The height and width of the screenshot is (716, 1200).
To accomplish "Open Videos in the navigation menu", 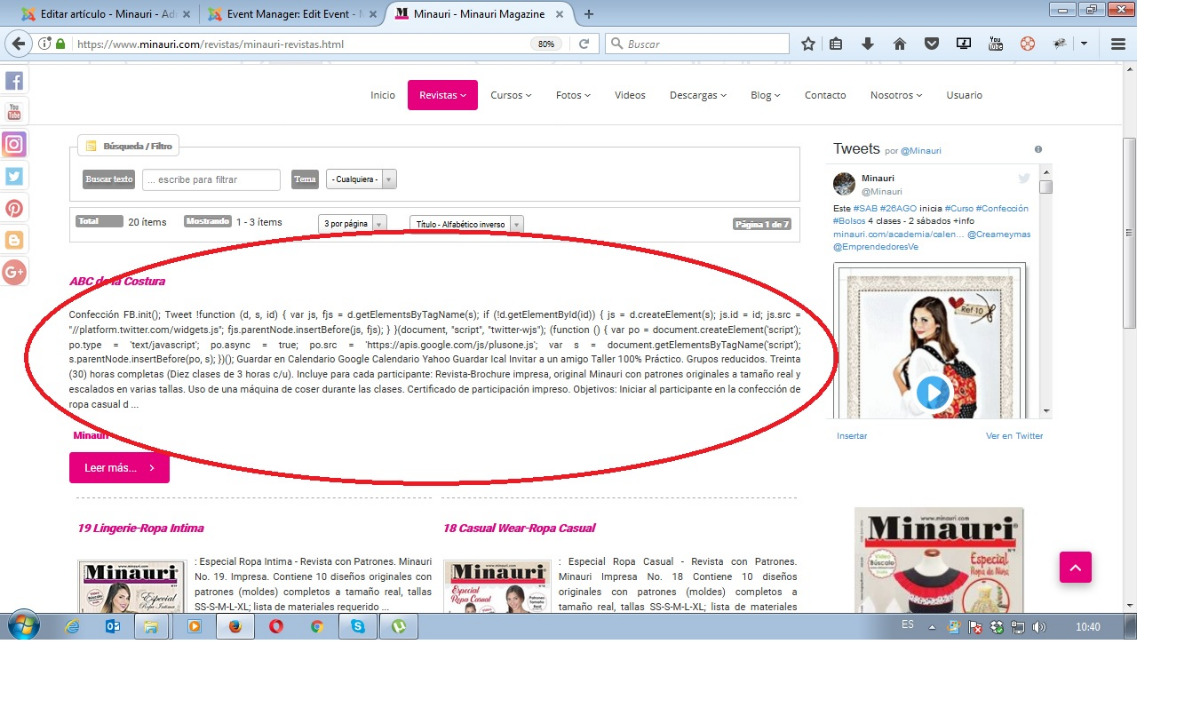I will point(630,95).
